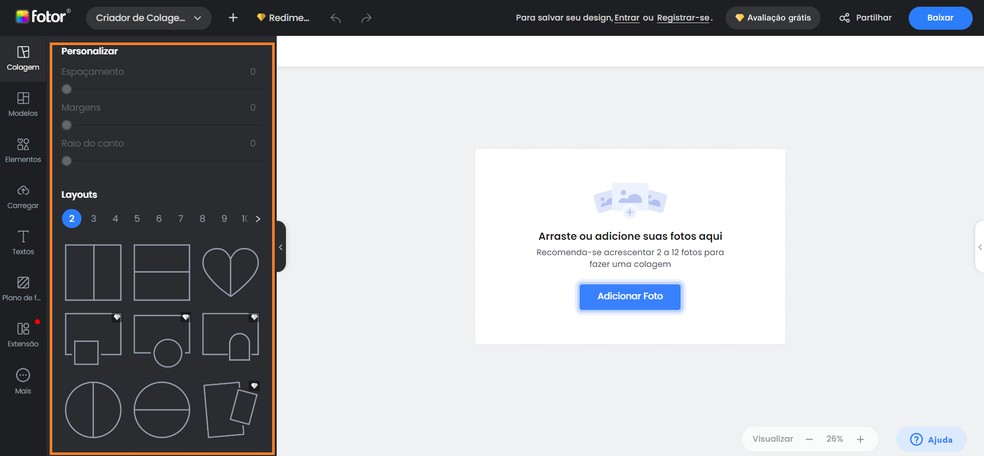Select layout count 8

(202, 218)
